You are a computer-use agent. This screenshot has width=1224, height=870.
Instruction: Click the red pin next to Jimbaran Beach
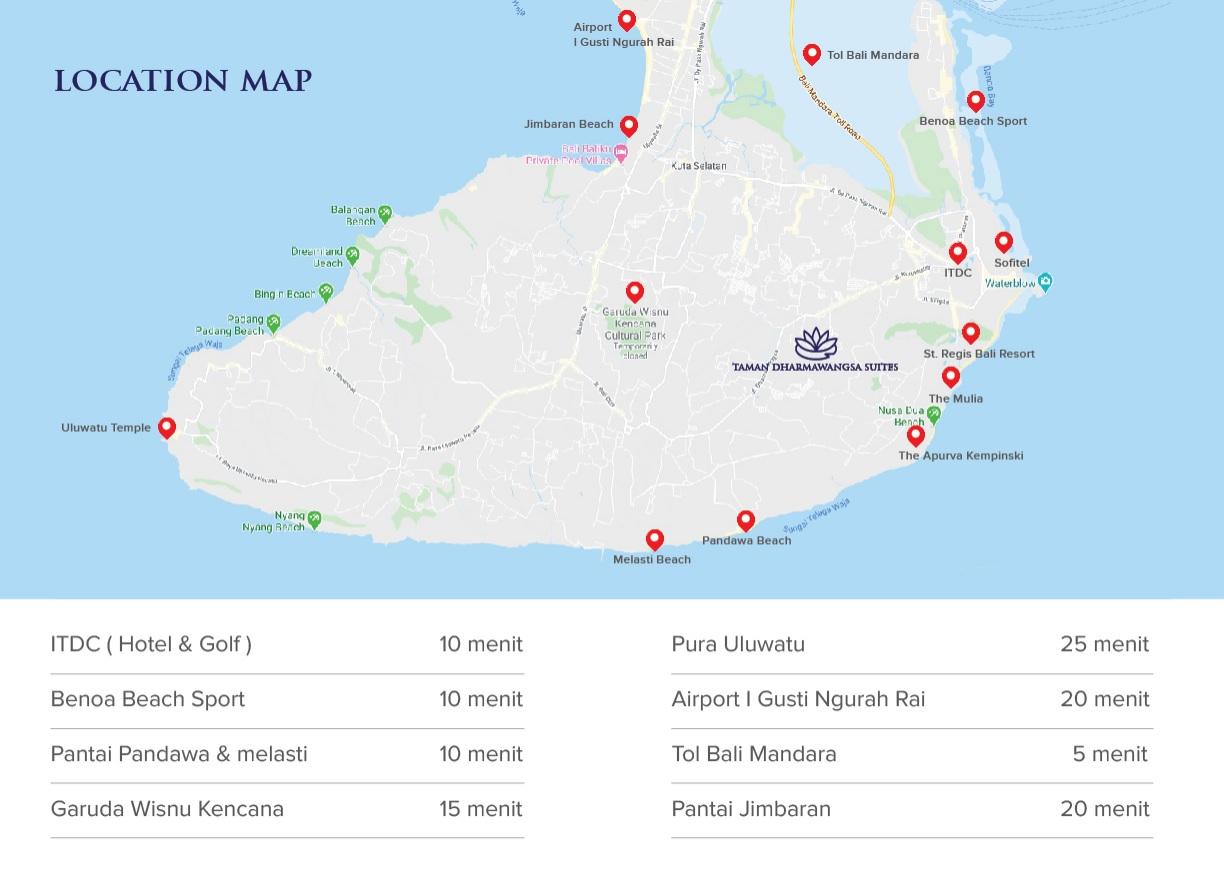(629, 126)
